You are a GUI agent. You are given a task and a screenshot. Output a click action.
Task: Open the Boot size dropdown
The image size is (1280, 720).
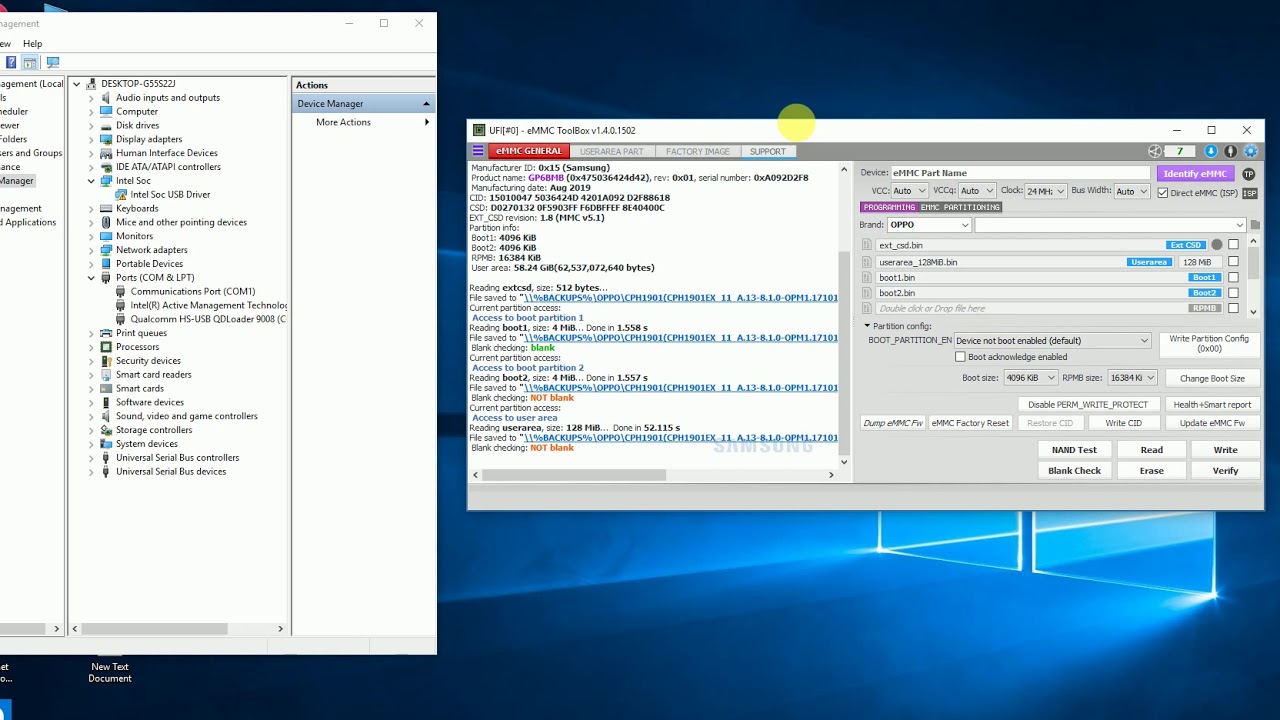click(1030, 378)
